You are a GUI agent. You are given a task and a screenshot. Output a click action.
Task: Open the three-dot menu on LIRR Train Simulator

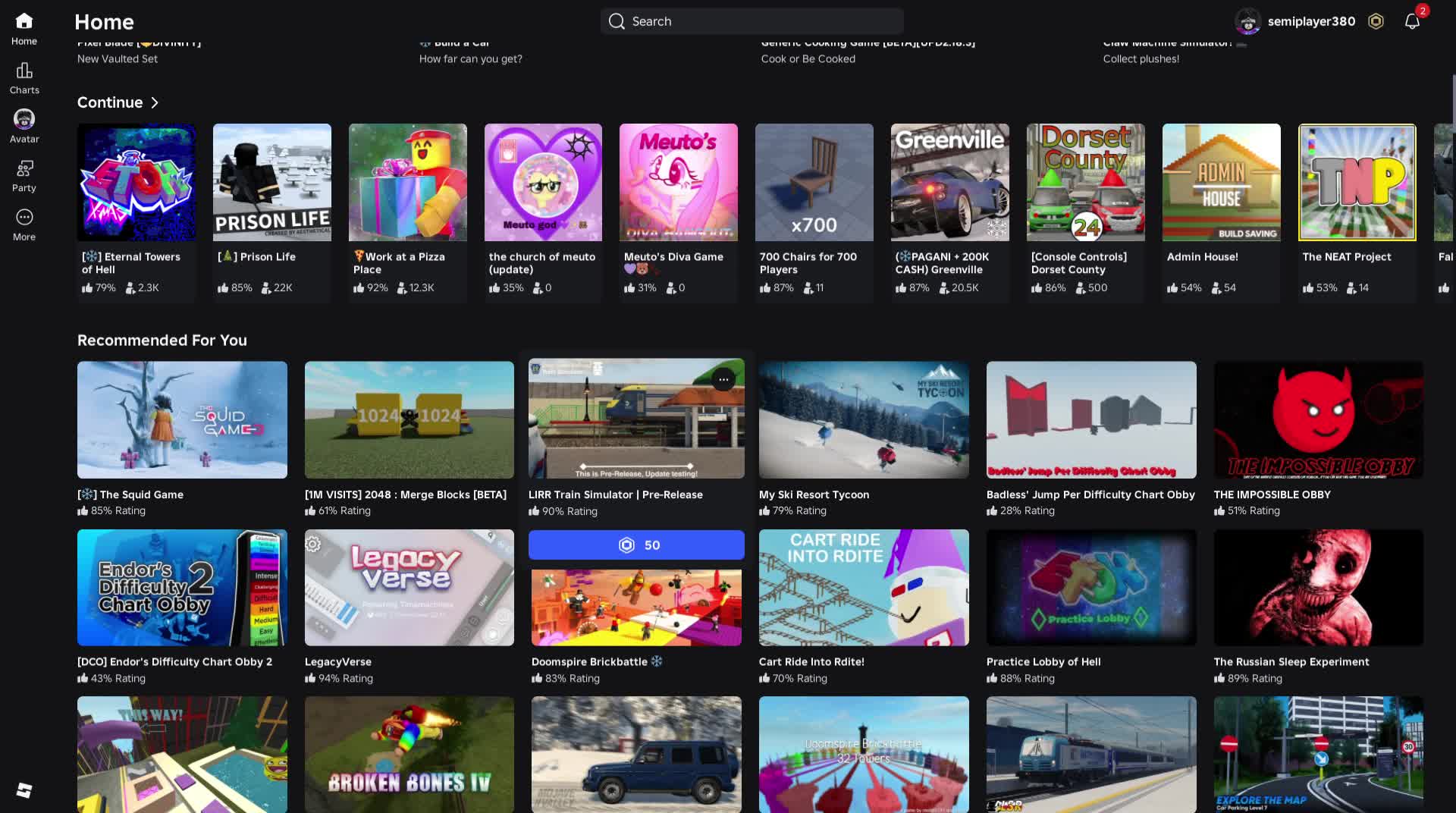point(723,379)
